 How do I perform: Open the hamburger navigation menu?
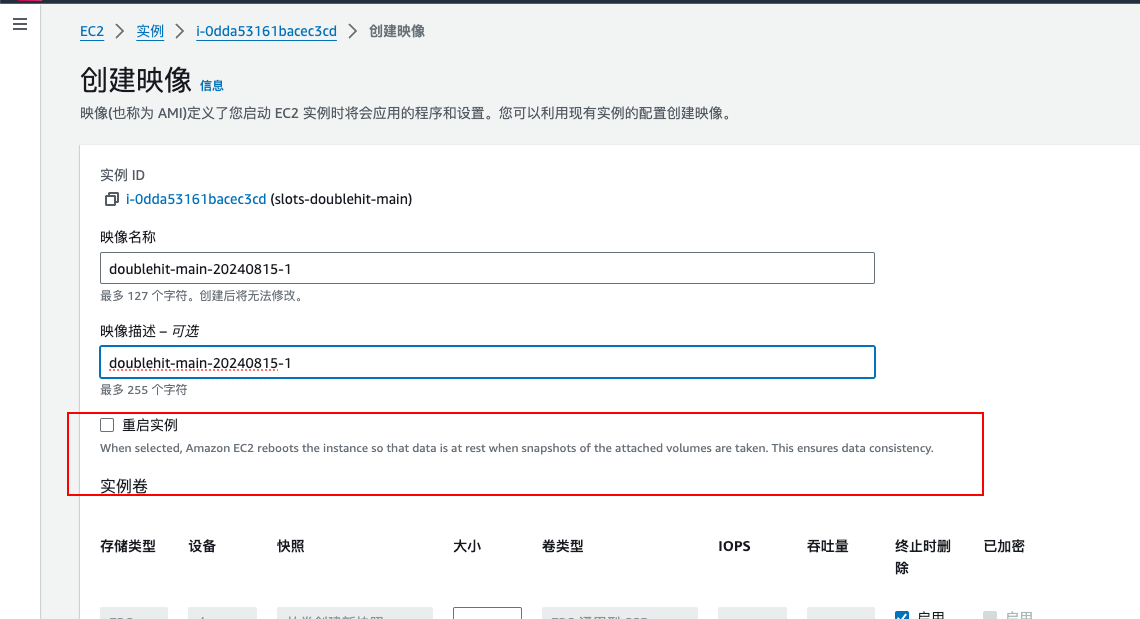[x=19, y=25]
